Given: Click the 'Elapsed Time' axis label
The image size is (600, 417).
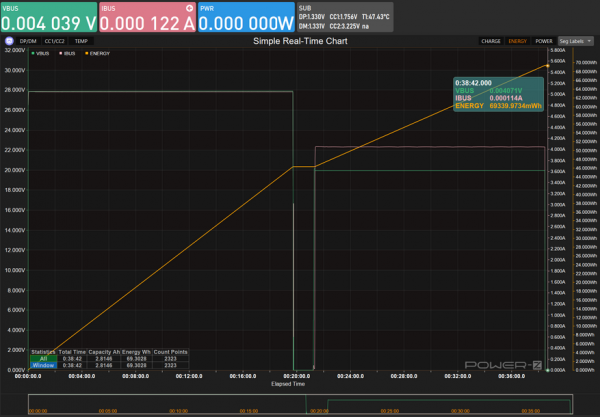Looking at the screenshot, I should [x=288, y=384].
